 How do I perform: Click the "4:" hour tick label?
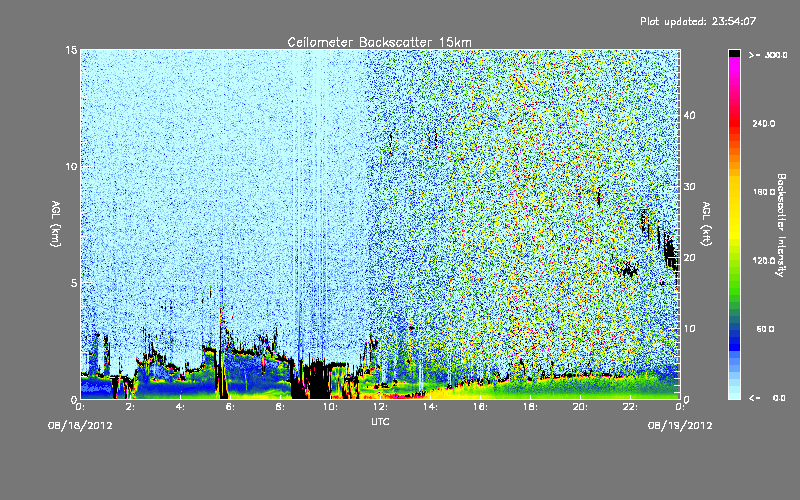tap(180, 407)
